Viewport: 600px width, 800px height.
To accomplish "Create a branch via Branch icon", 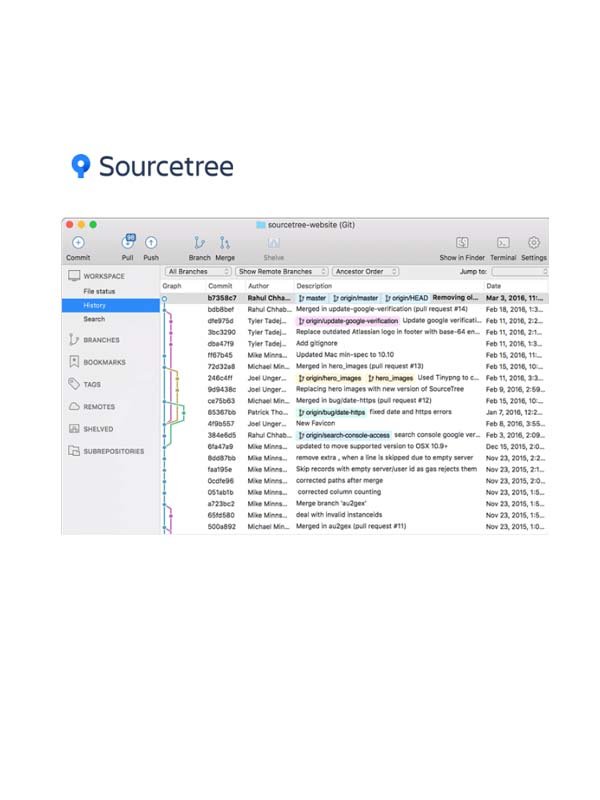I will 200,243.
